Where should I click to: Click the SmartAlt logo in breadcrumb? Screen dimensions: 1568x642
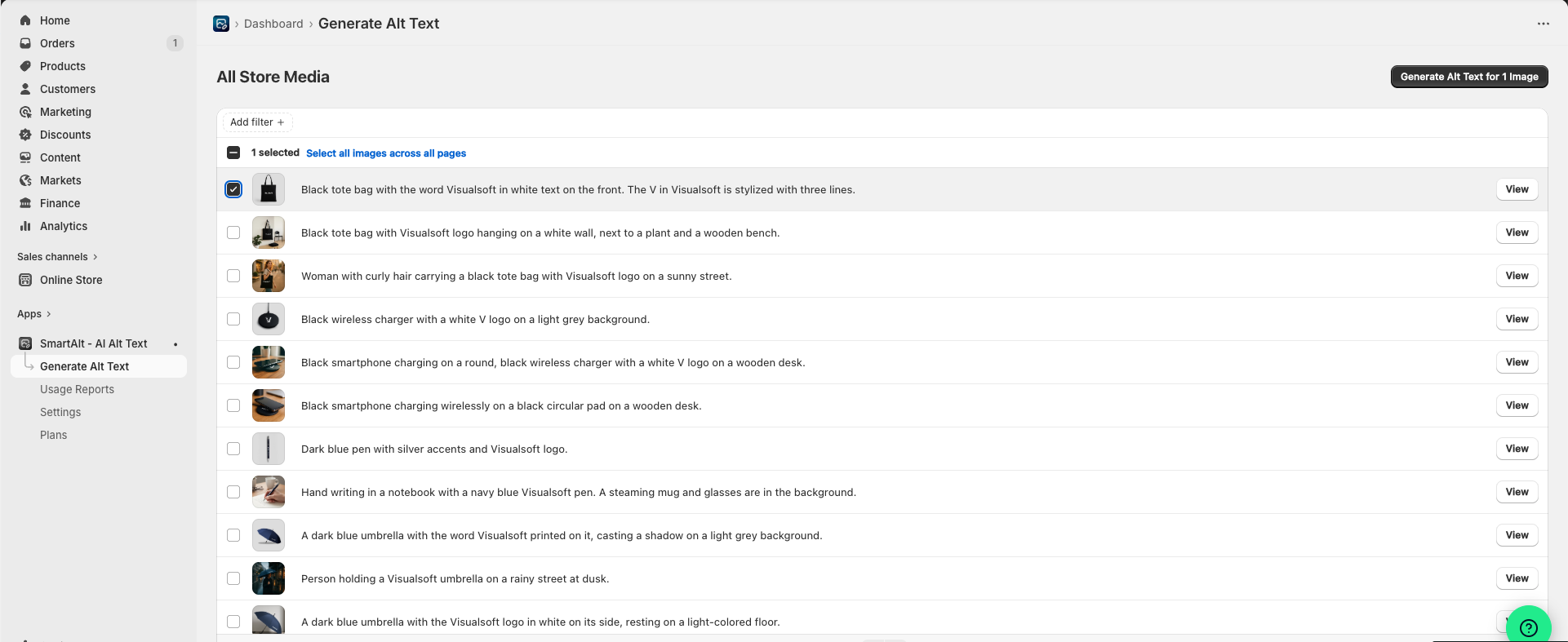[221, 24]
